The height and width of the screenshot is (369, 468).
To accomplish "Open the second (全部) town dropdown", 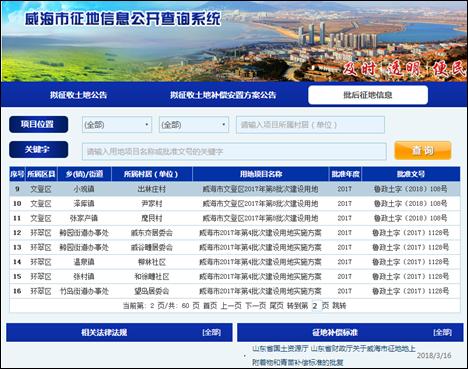I will click(194, 125).
